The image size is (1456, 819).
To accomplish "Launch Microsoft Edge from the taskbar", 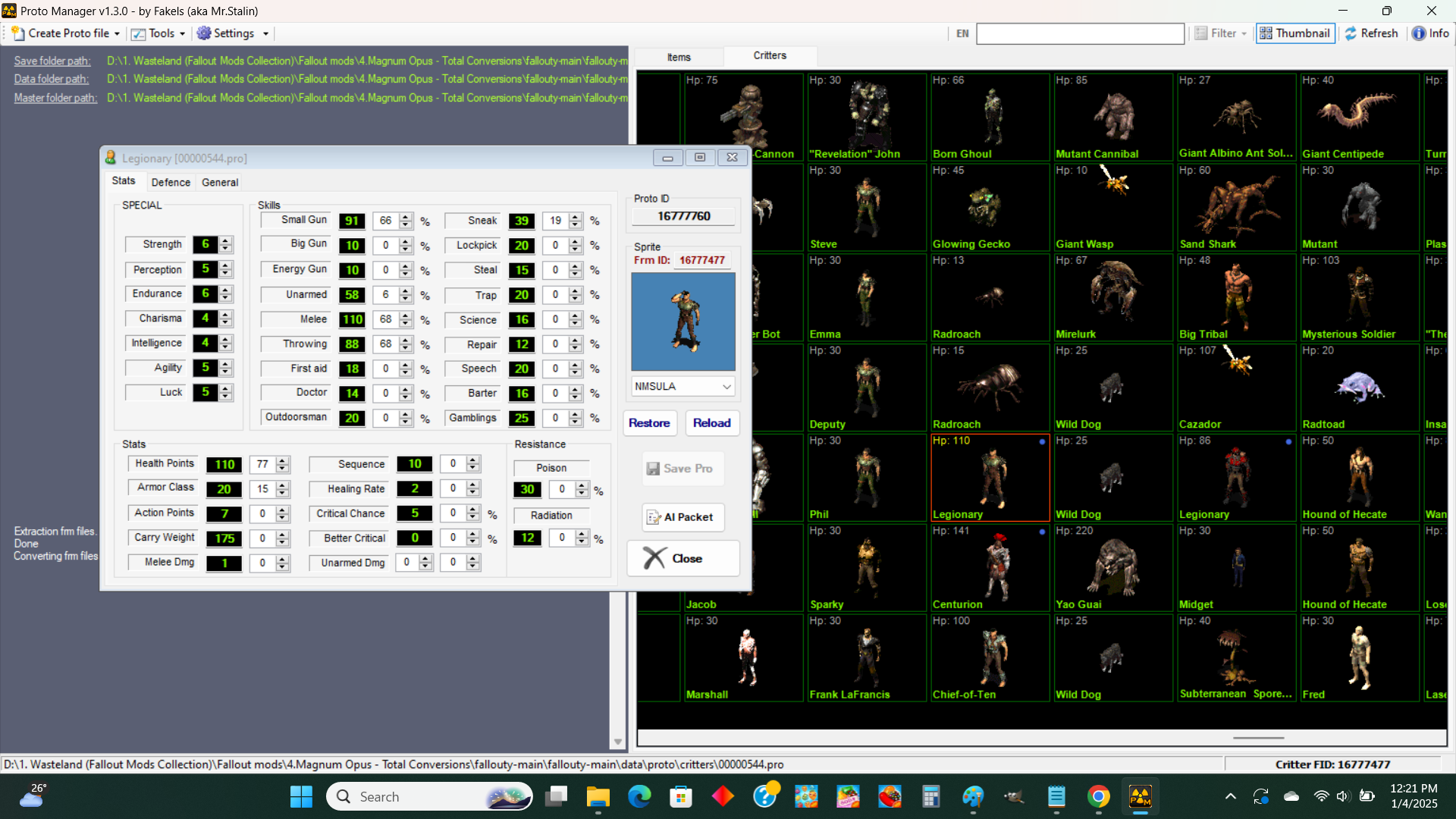I will coord(639,796).
